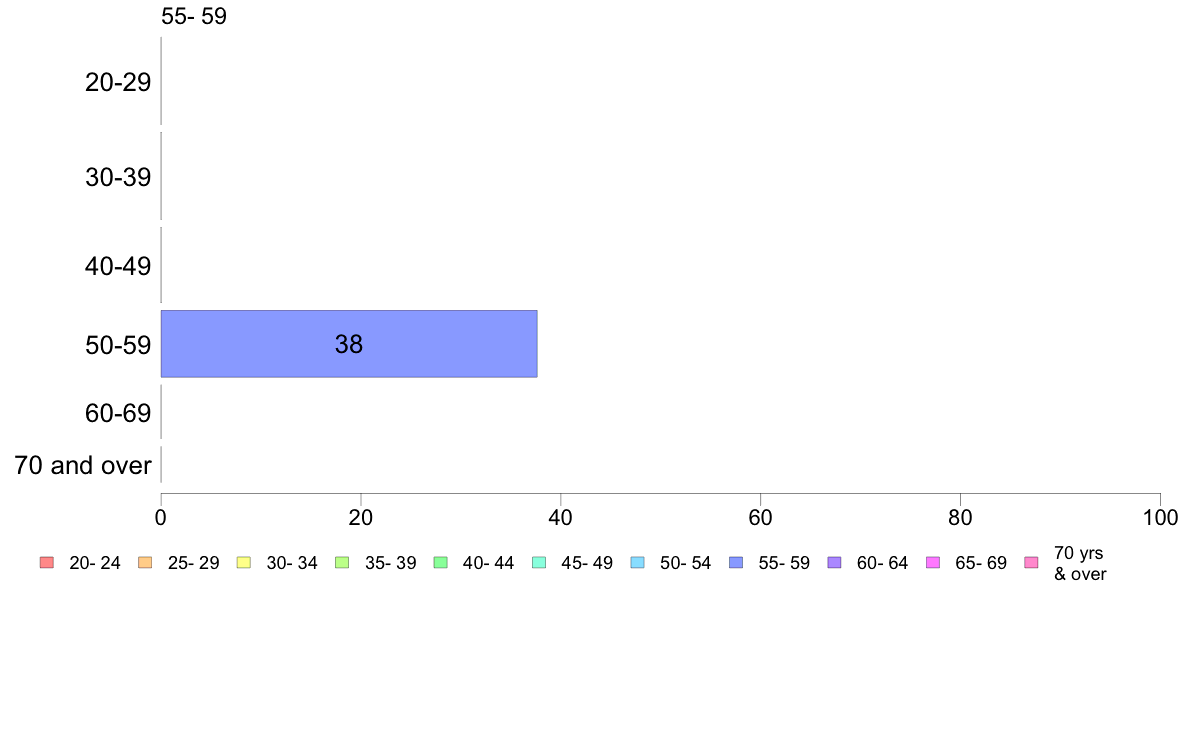This screenshot has width=1188, height=736.
Task: Click the 25- 29 legend color swatch
Action: click(x=145, y=562)
